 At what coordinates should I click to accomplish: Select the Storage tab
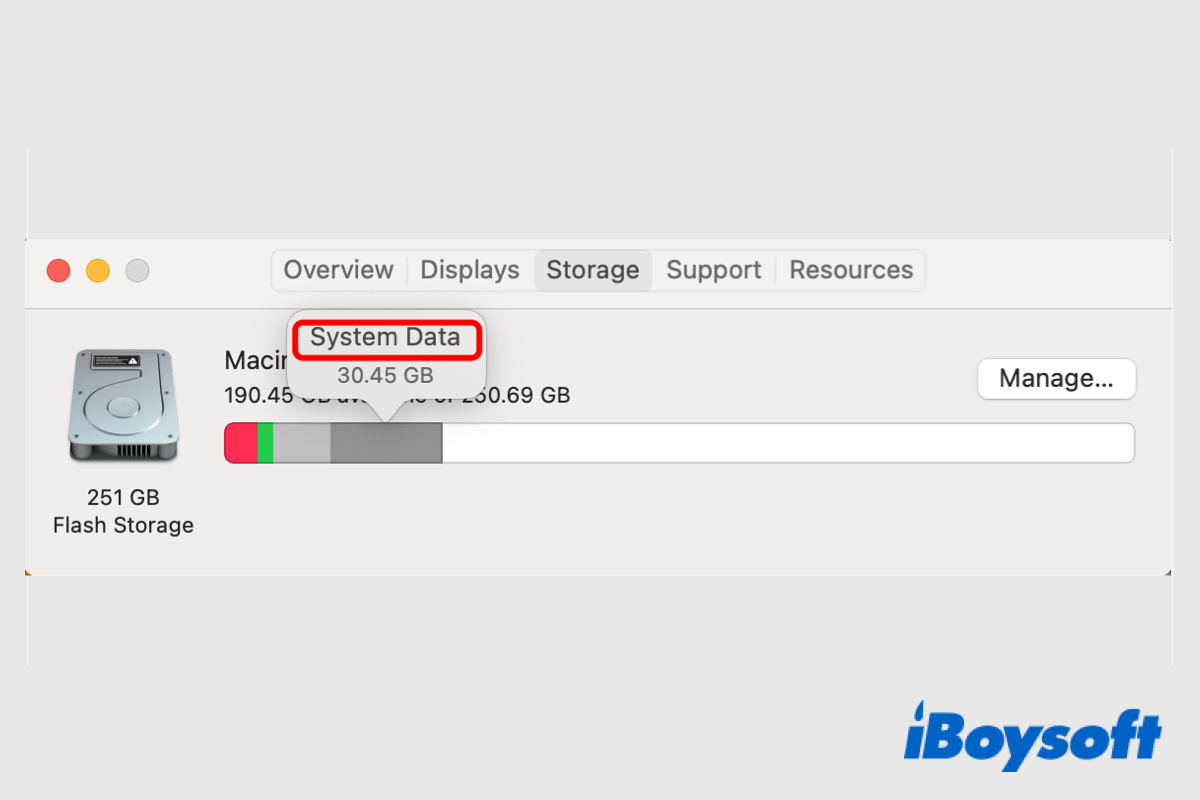(593, 270)
